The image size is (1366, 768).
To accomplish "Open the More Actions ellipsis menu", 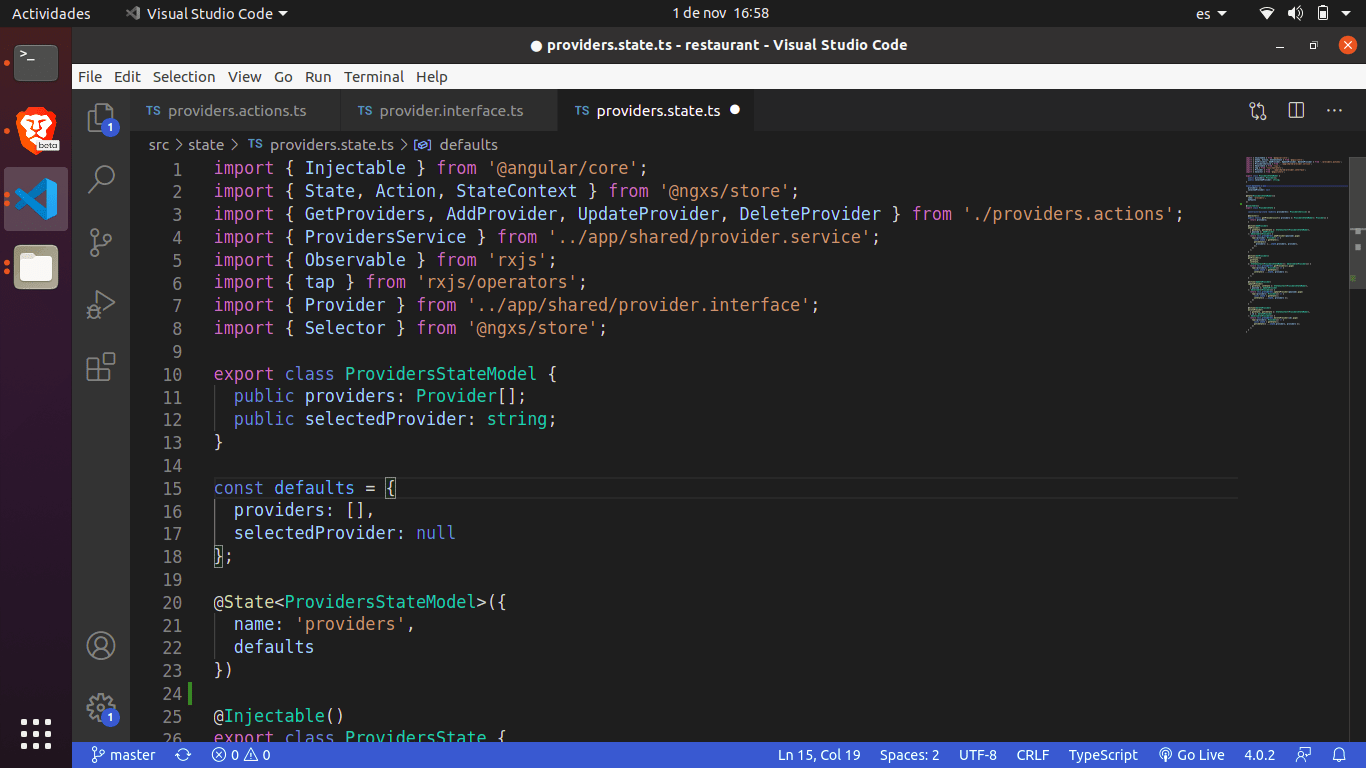I will [1334, 111].
